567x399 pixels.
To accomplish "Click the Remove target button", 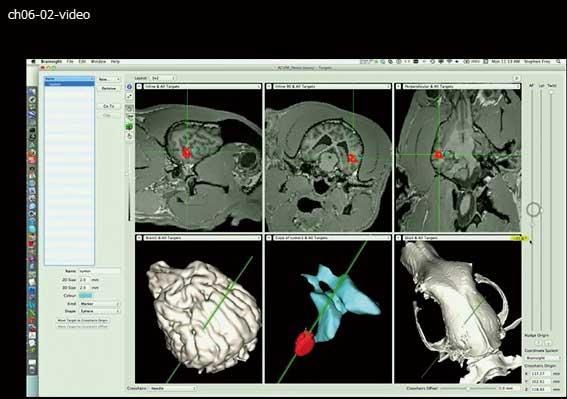I will tap(108, 88).
